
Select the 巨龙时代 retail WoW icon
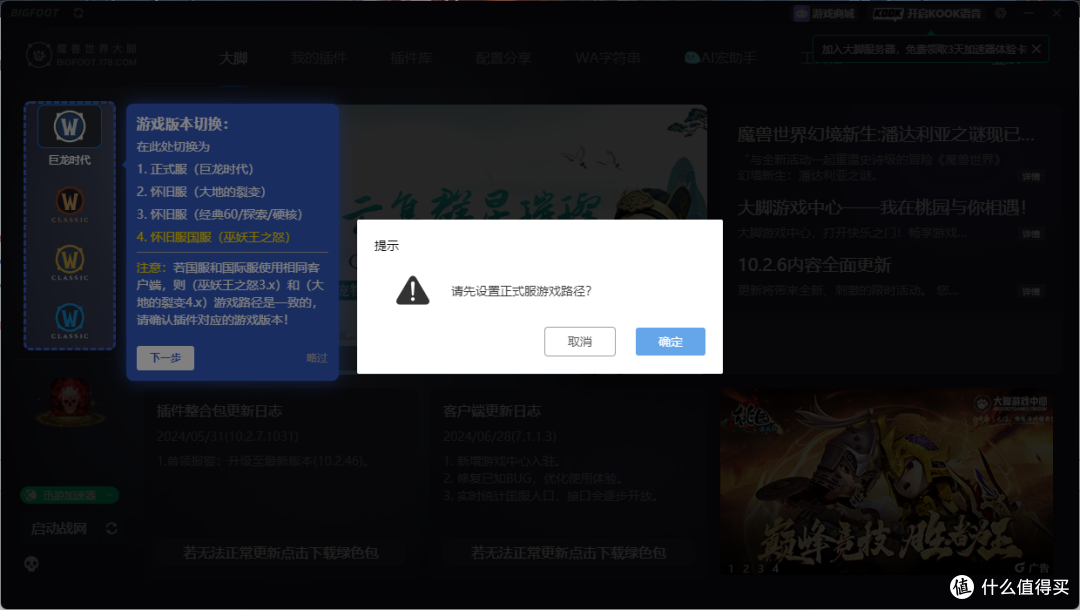click(x=70, y=127)
